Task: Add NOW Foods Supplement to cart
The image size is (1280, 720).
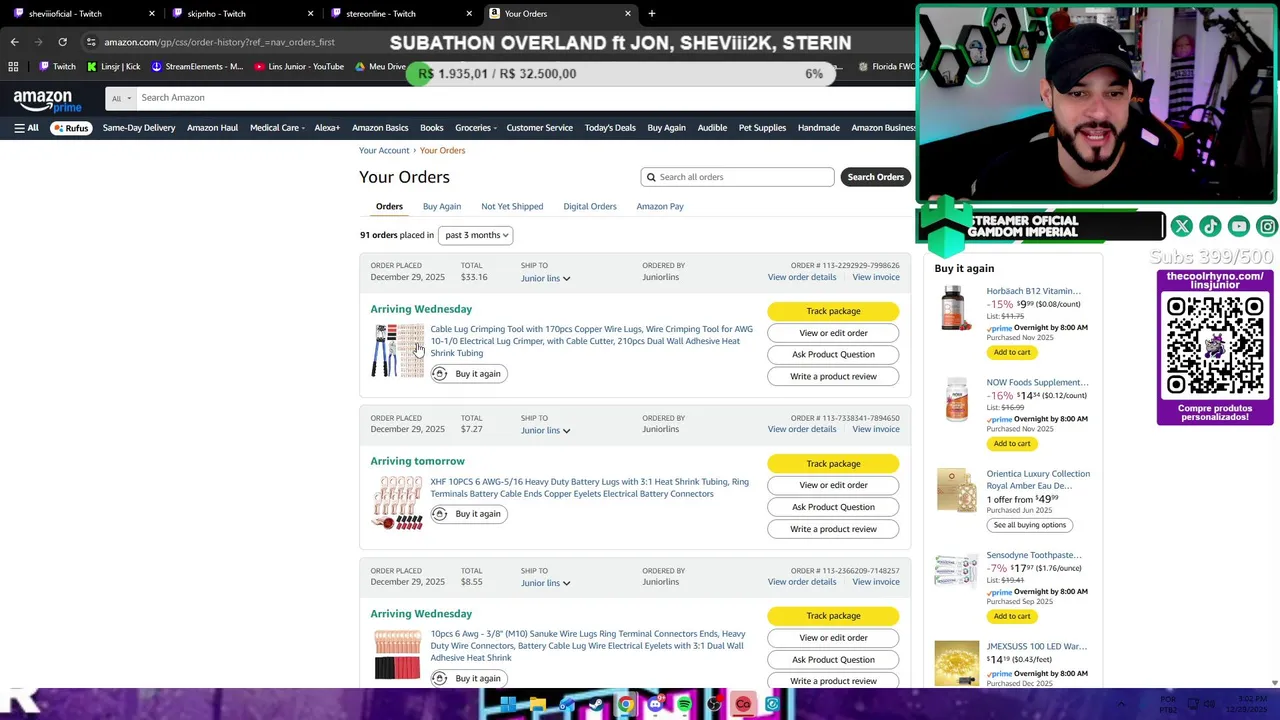Action: click(x=1012, y=443)
